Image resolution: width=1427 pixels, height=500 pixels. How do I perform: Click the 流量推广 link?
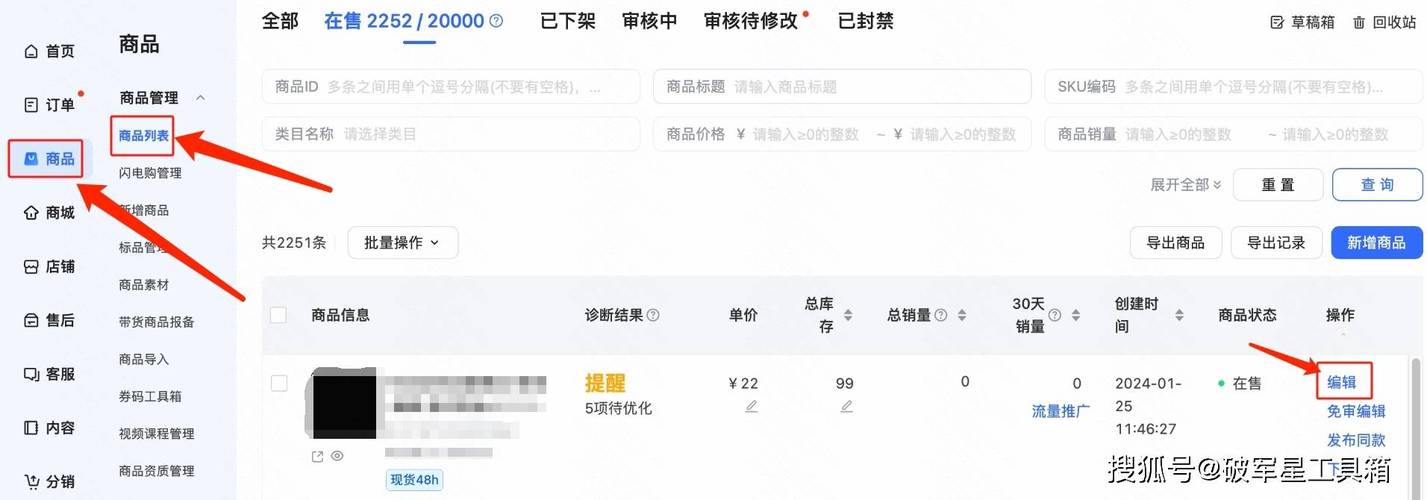coord(1060,411)
